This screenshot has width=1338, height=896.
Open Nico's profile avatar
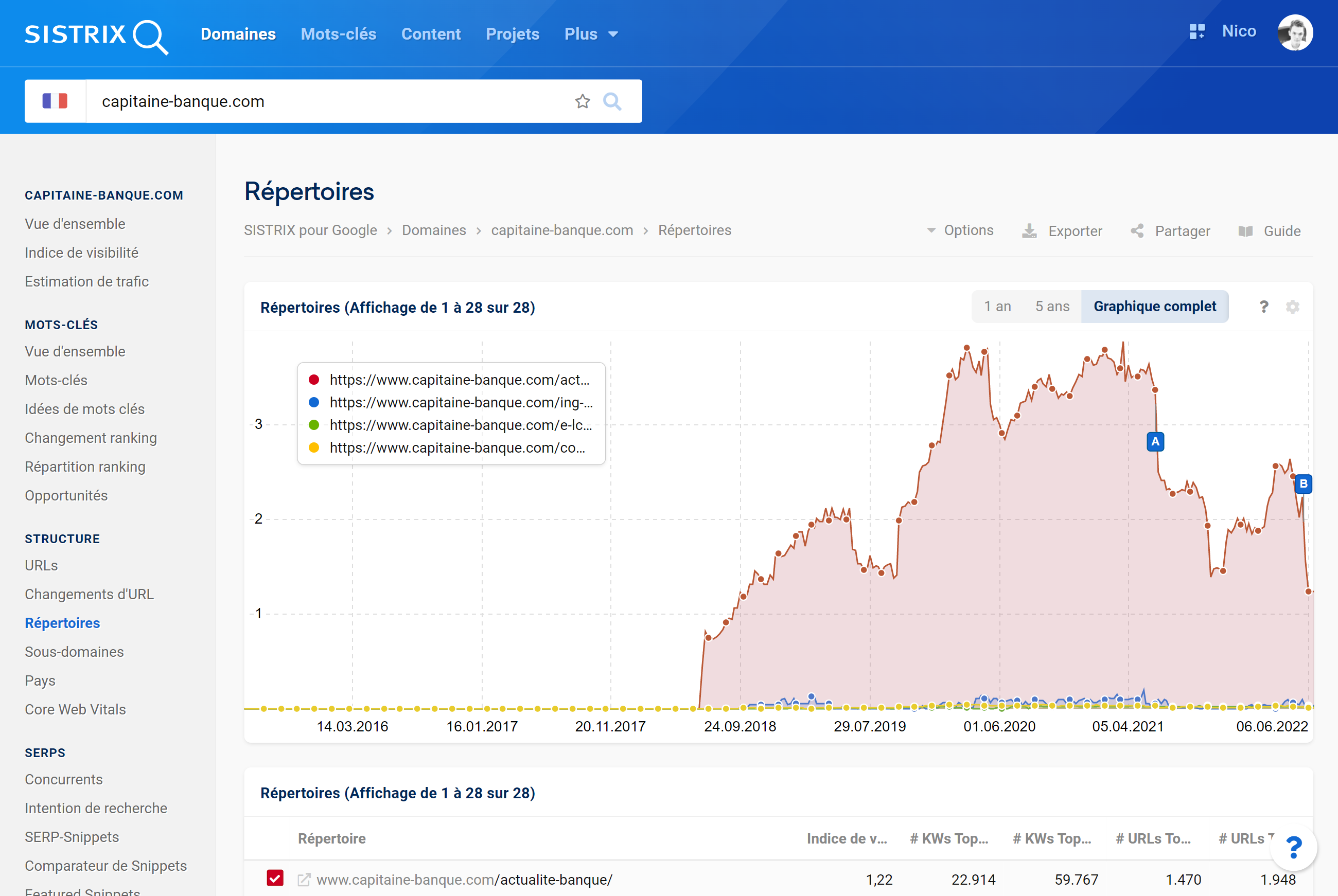[x=1295, y=32]
